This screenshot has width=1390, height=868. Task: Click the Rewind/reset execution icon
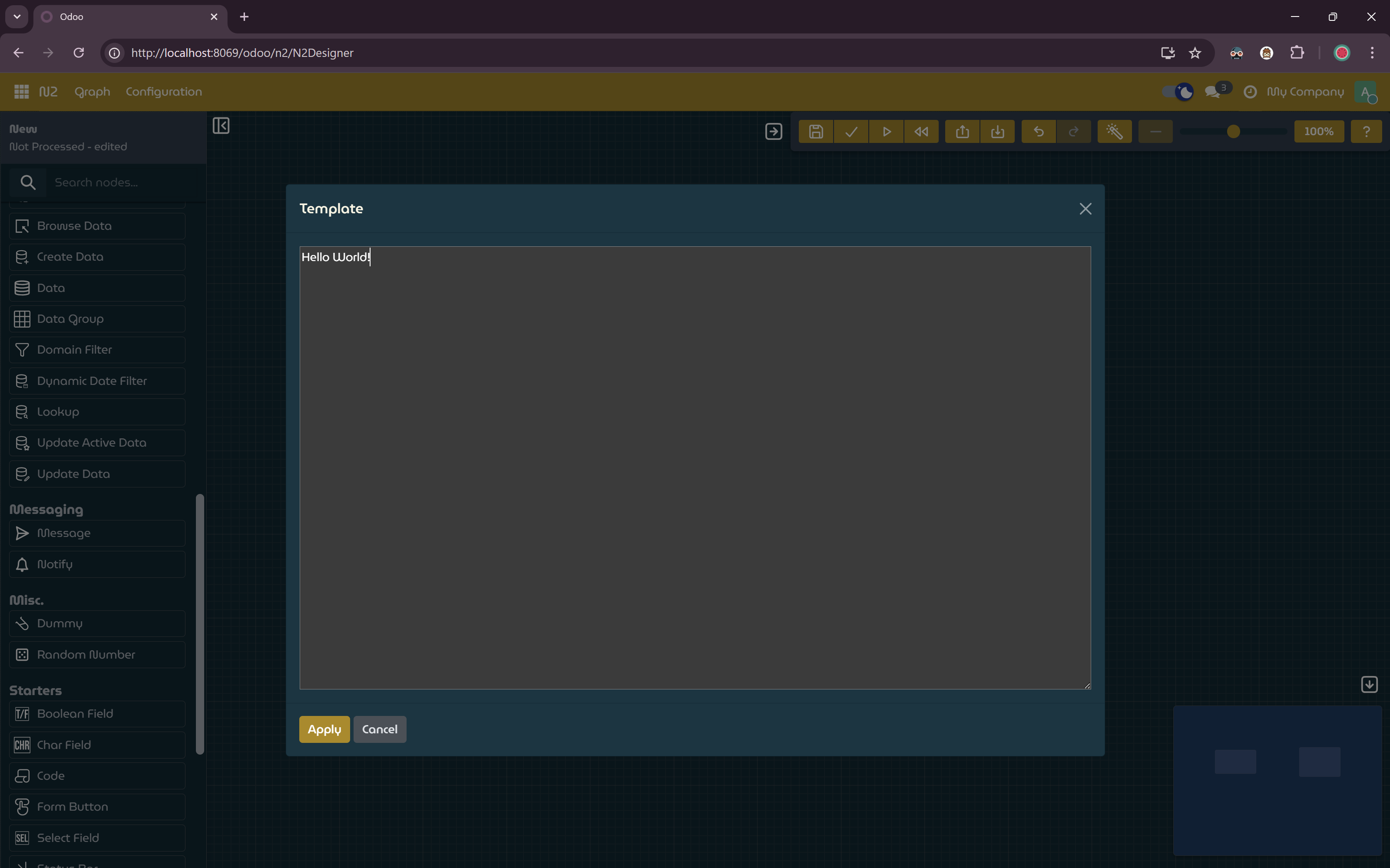[x=921, y=131]
